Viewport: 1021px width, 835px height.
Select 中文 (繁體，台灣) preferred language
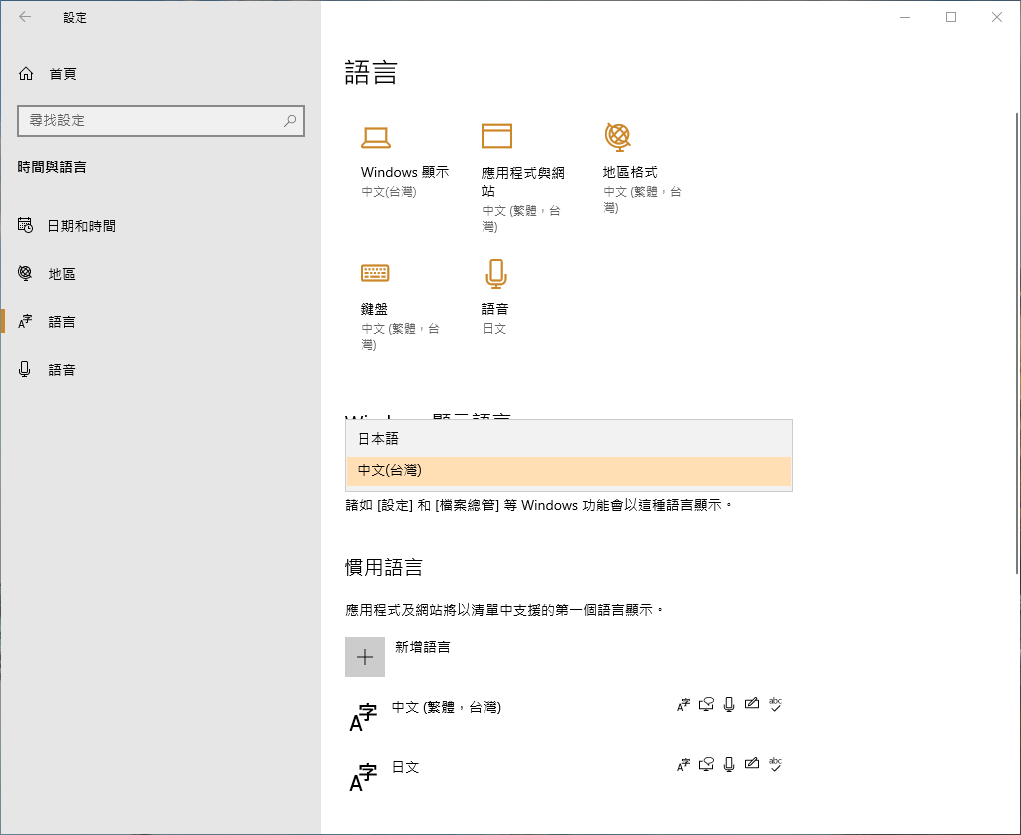[x=446, y=708]
